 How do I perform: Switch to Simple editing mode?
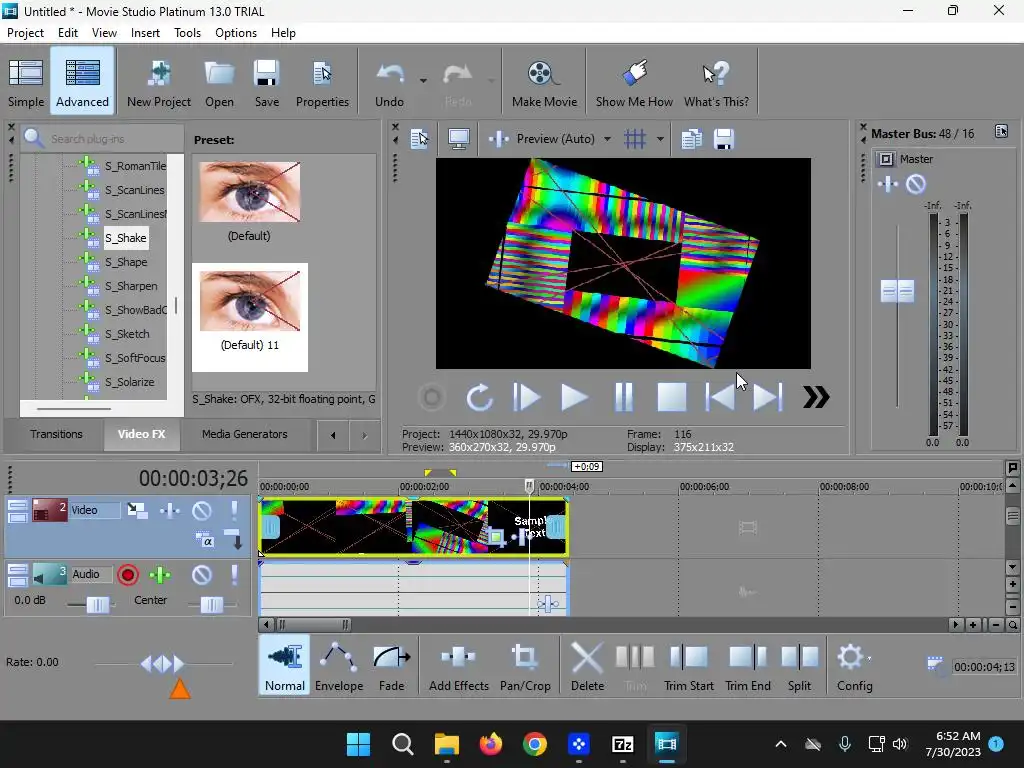(26, 82)
